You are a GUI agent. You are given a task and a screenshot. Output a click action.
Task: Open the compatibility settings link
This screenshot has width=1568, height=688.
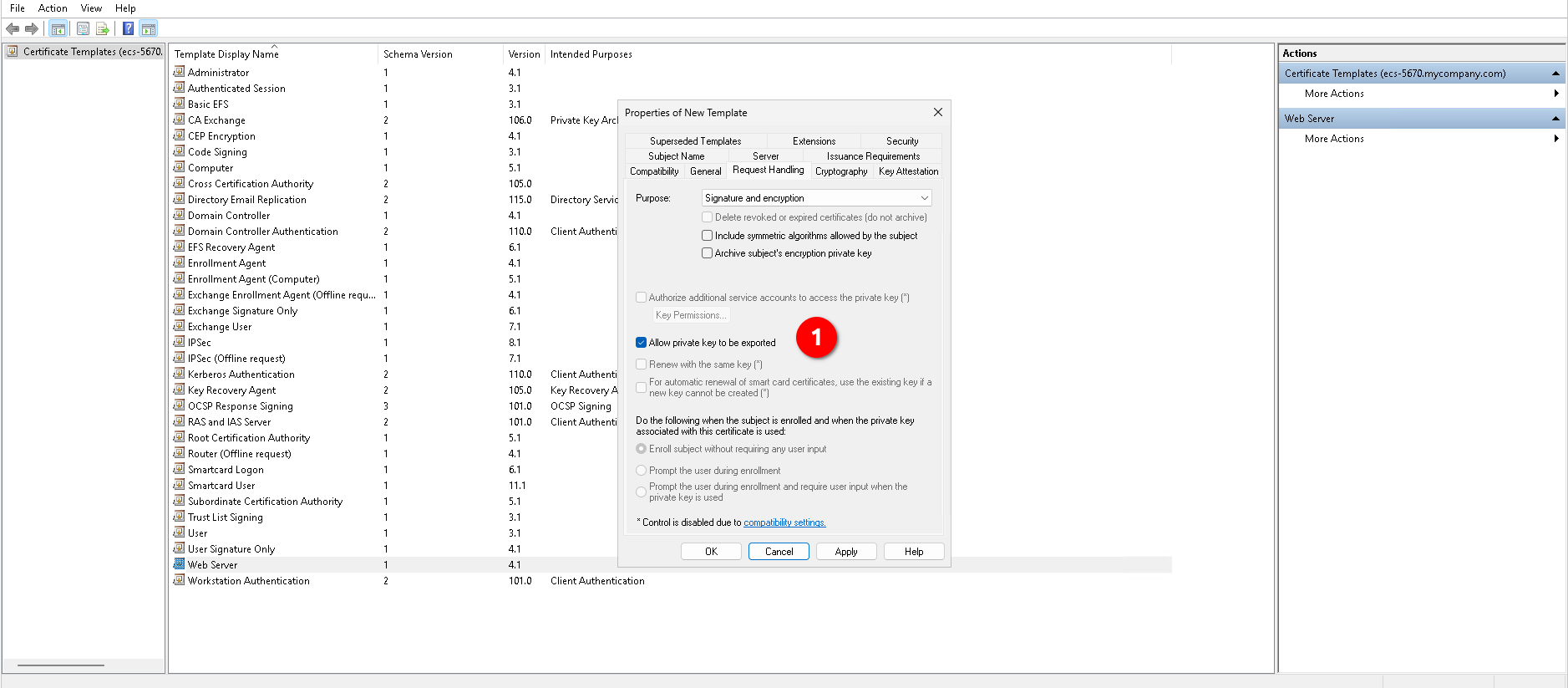[784, 522]
